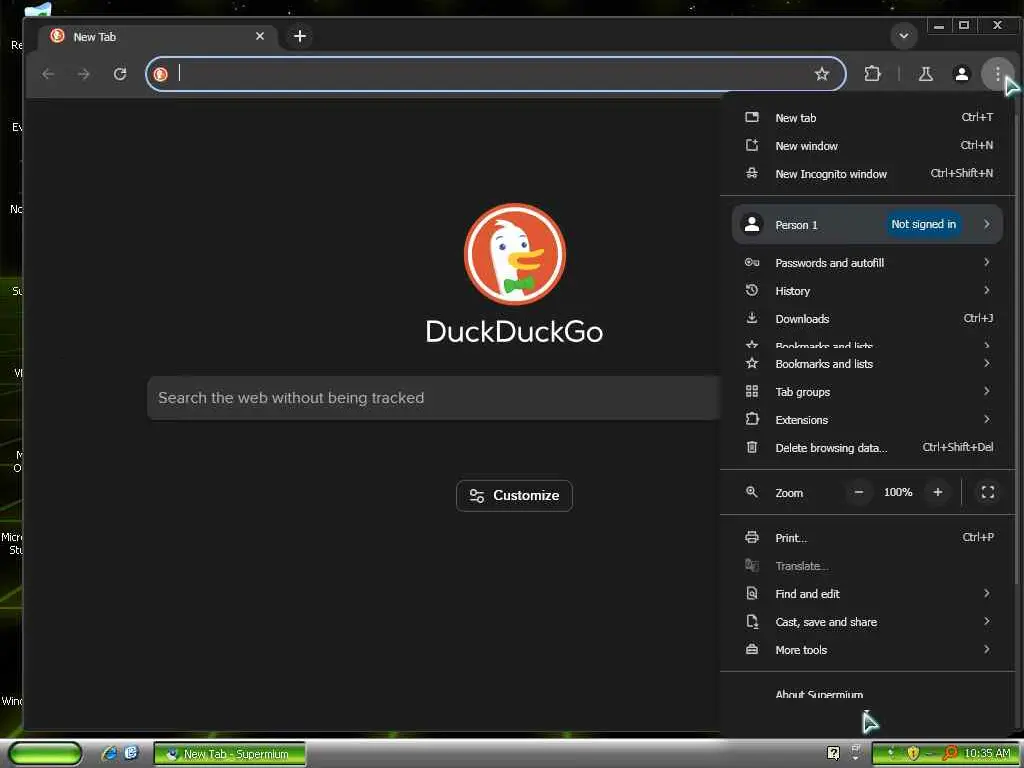
Task: Expand Cast, save and share submenu
Action: pos(869,622)
